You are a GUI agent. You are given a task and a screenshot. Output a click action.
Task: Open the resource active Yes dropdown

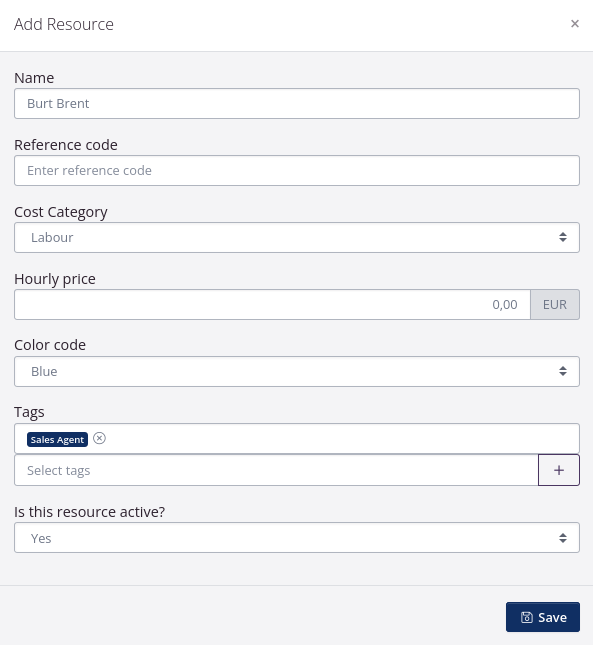297,538
